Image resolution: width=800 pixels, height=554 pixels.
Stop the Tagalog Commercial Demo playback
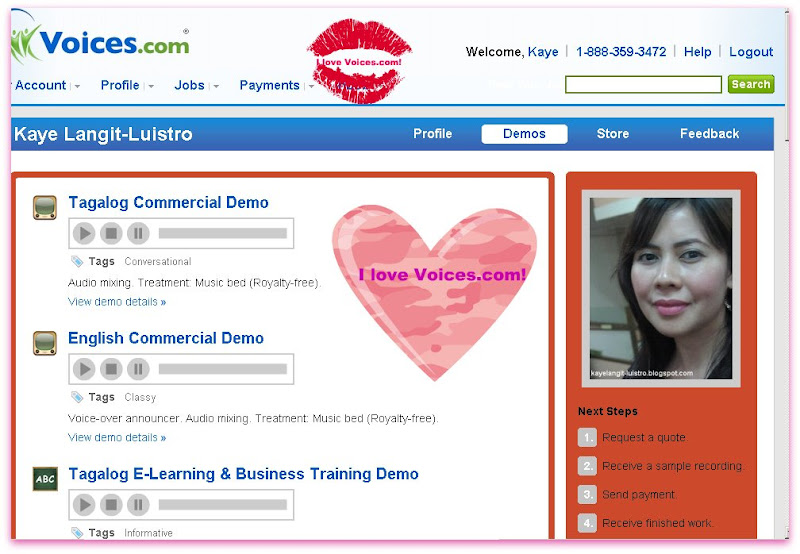click(x=111, y=233)
